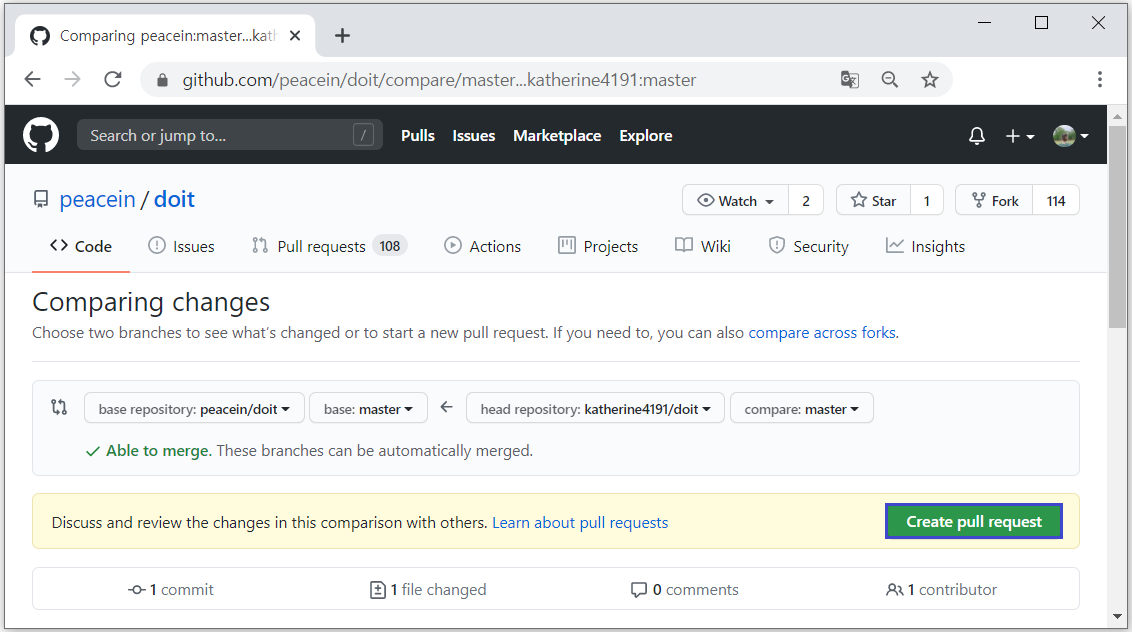Click scrollbar down arrow
Image resolution: width=1132 pixels, height=632 pixels.
click(x=1117, y=616)
